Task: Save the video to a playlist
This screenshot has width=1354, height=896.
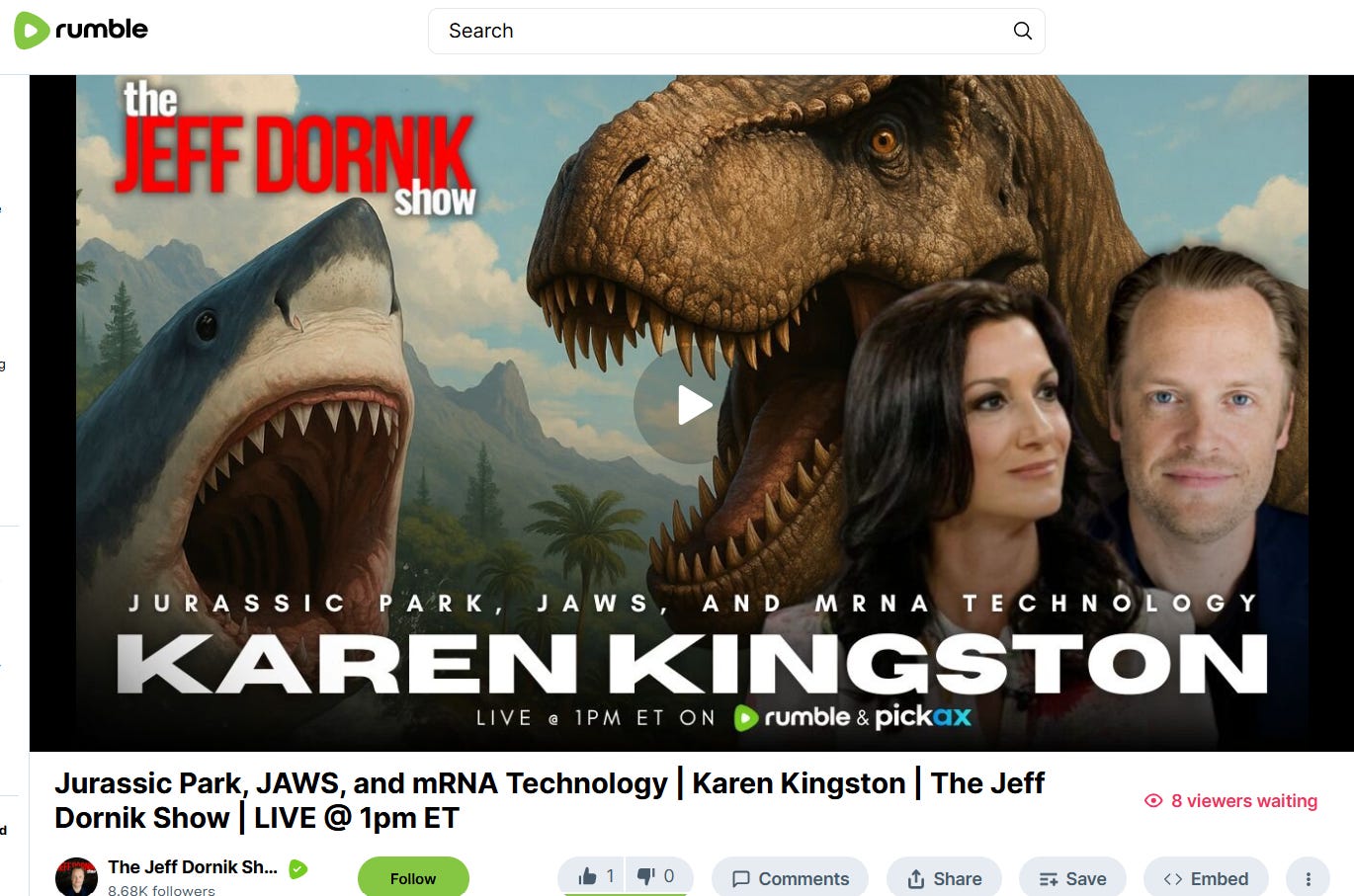Action: click(1072, 878)
